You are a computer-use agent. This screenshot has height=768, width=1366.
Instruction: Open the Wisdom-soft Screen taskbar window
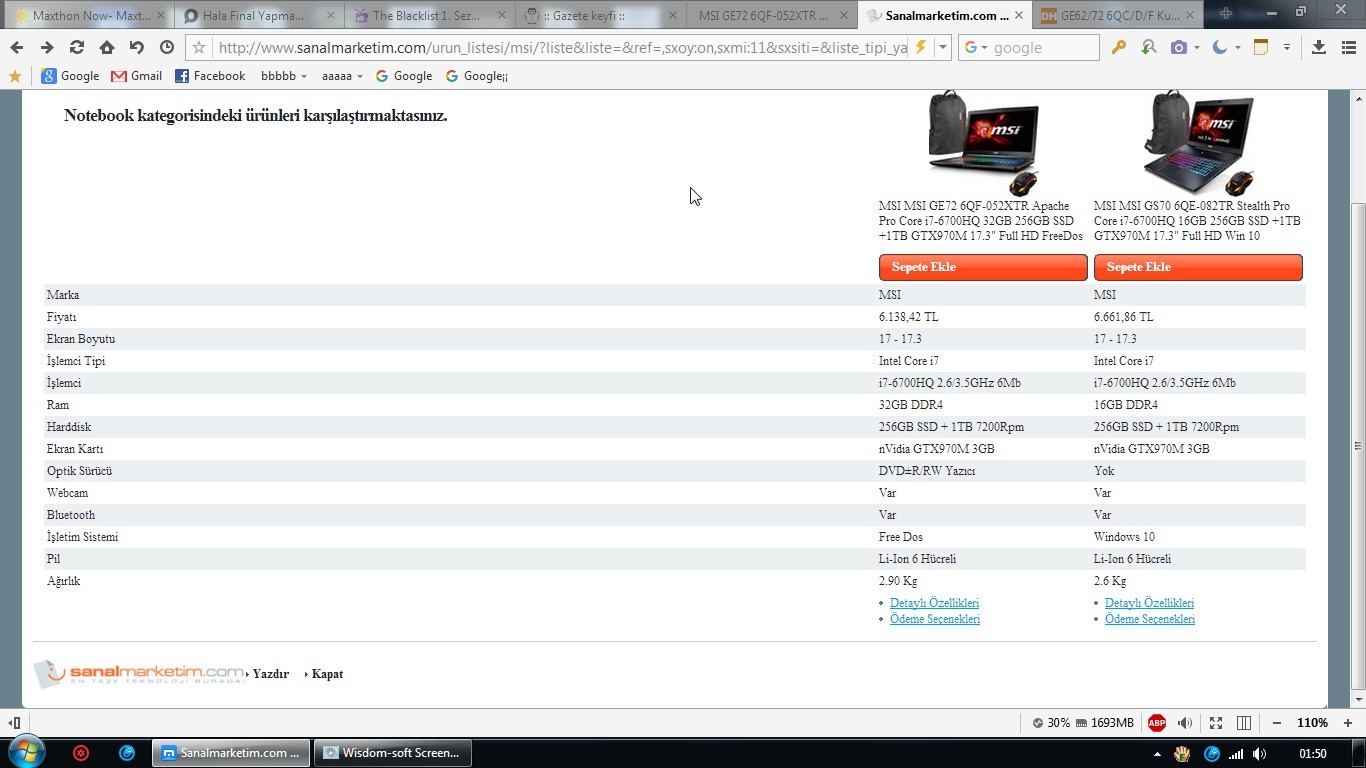pos(392,753)
